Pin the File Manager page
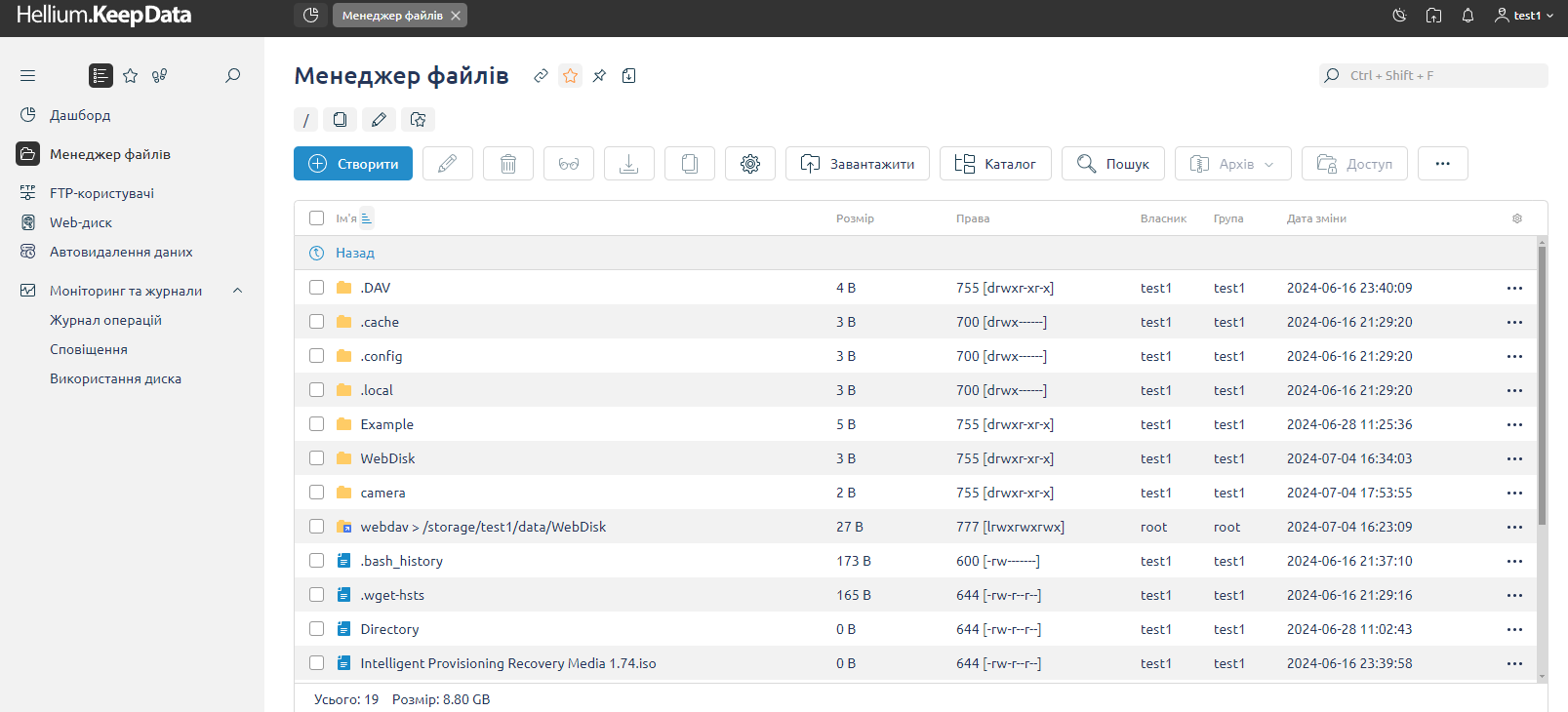 [x=599, y=75]
